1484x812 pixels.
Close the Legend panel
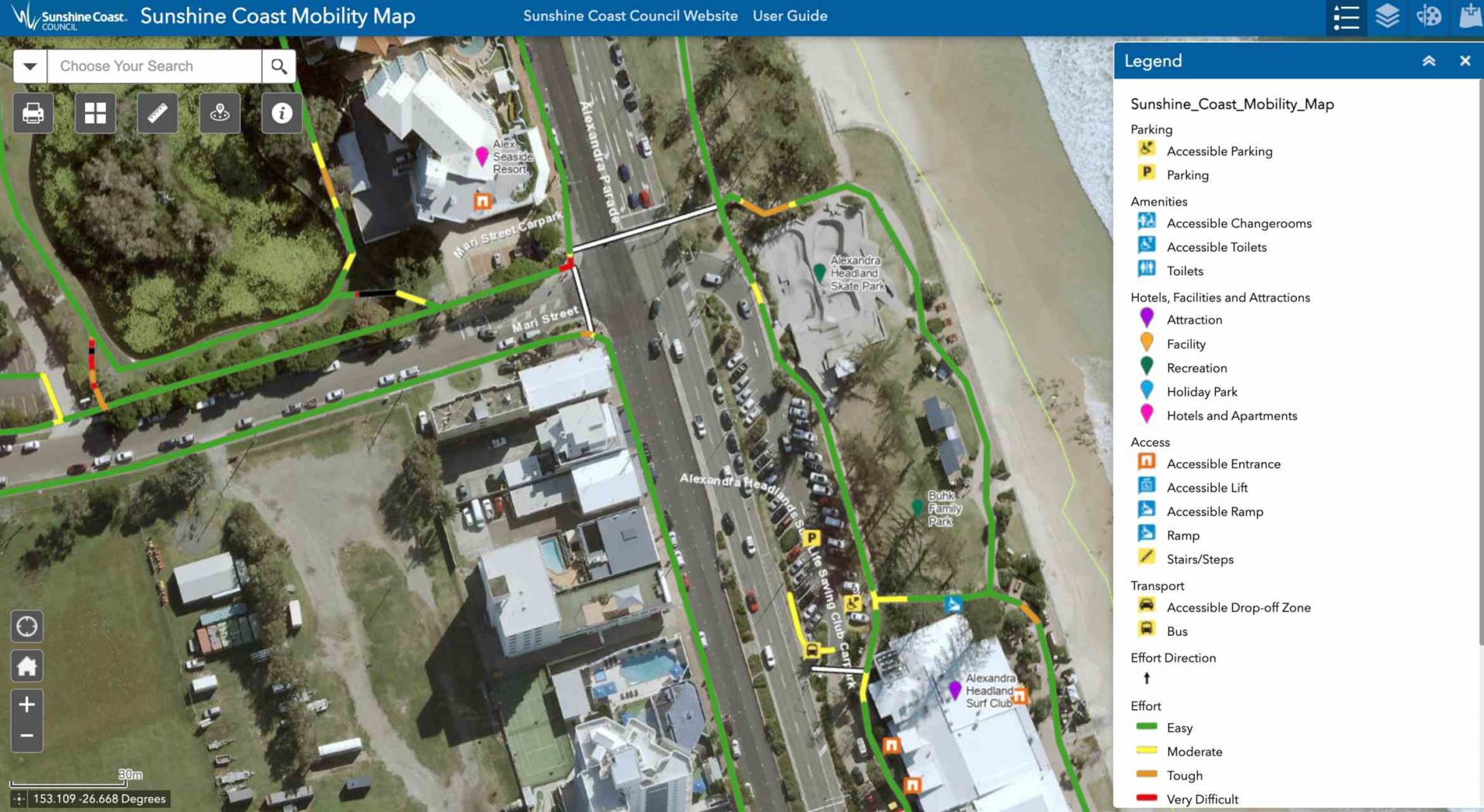(x=1465, y=60)
